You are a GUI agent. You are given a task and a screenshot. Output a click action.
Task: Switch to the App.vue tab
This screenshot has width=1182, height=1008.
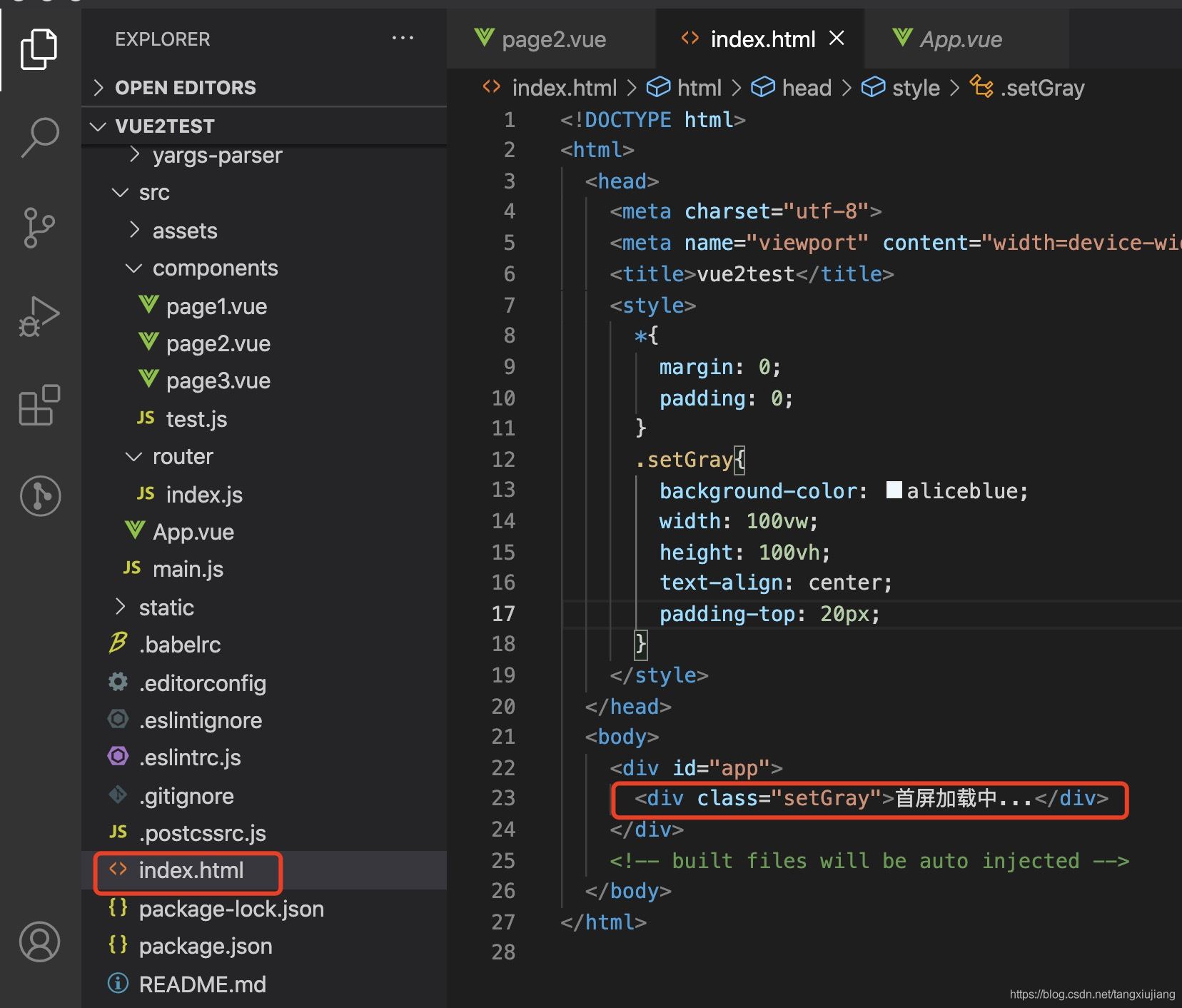click(960, 39)
